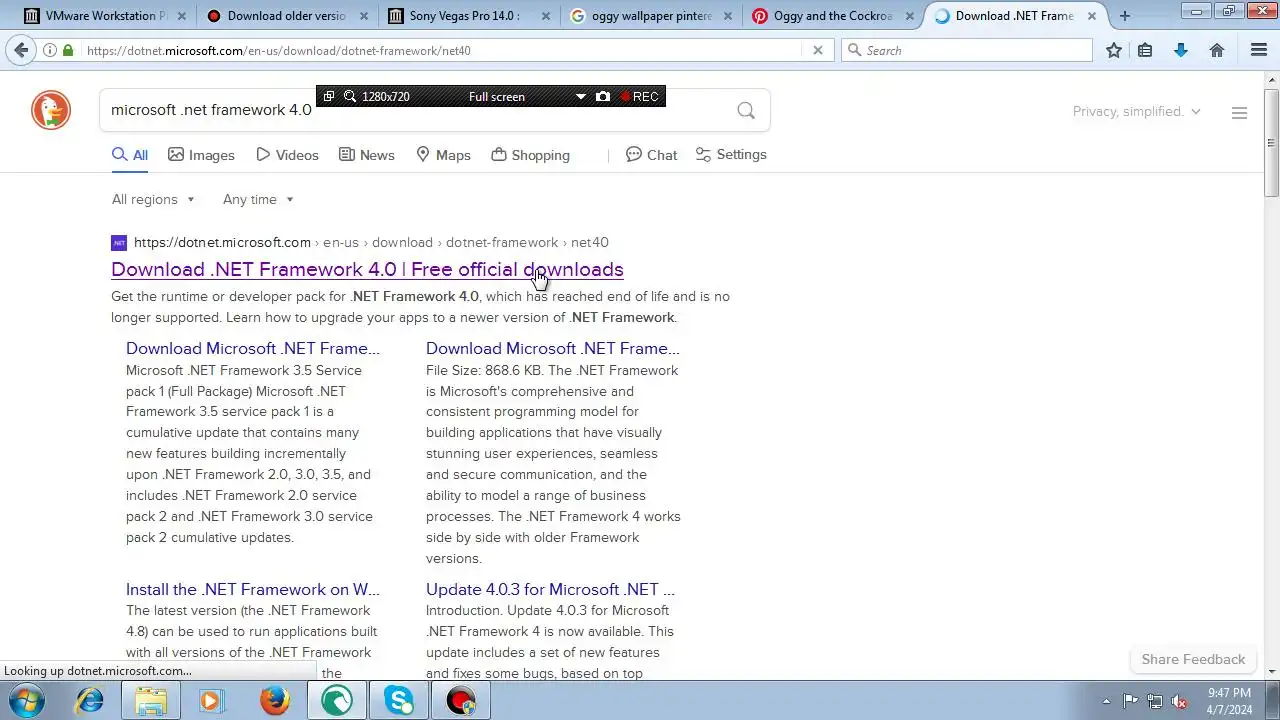Open the .NET Framework 3.5 Service Pack sublink
Image resolution: width=1280 pixels, height=720 pixels.
pyautogui.click(x=253, y=348)
